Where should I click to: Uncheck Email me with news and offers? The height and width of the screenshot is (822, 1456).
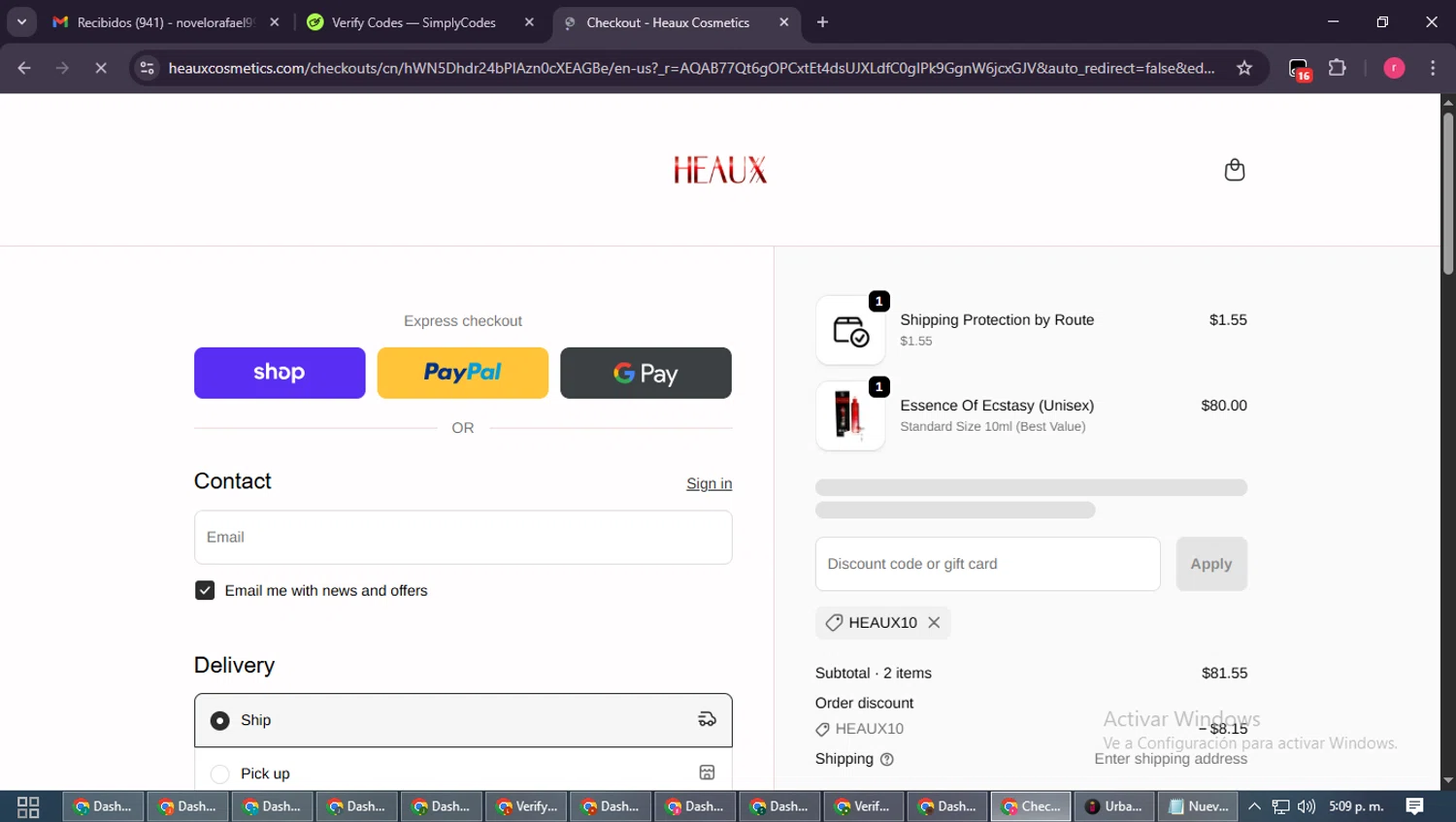tap(205, 591)
